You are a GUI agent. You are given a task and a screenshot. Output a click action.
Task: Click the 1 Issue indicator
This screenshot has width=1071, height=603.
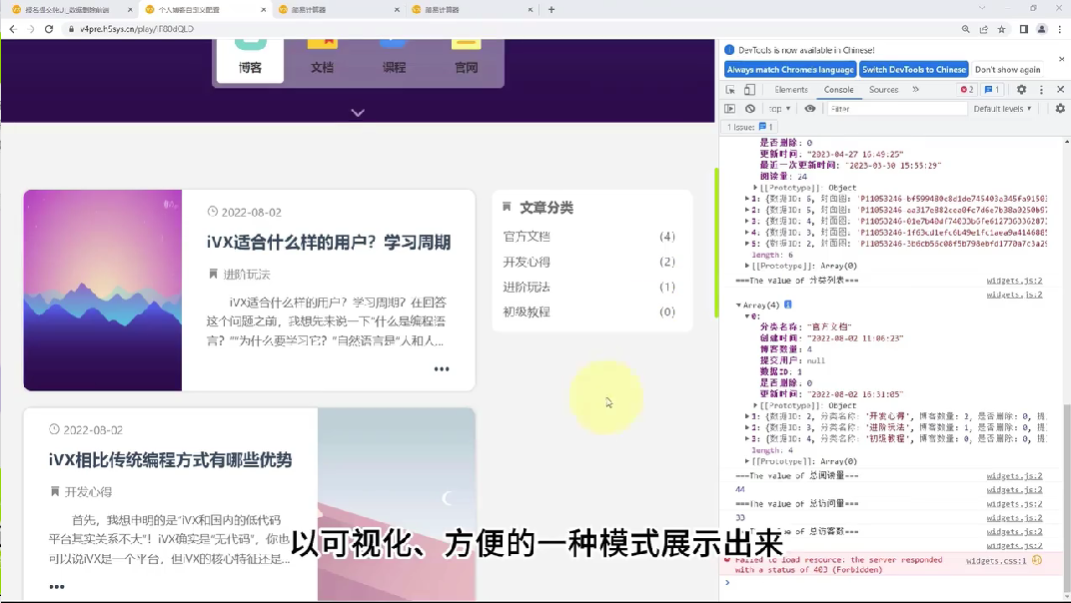749,127
